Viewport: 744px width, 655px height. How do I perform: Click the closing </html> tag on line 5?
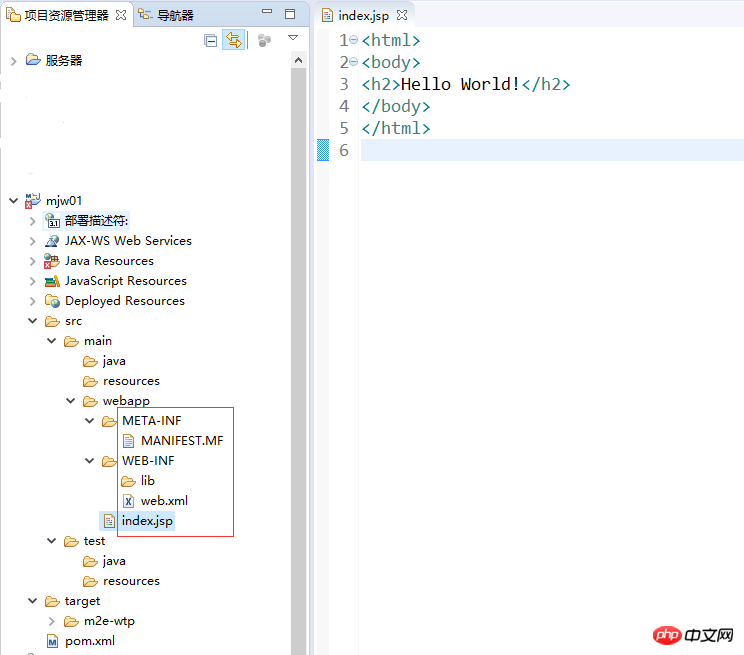tap(396, 128)
